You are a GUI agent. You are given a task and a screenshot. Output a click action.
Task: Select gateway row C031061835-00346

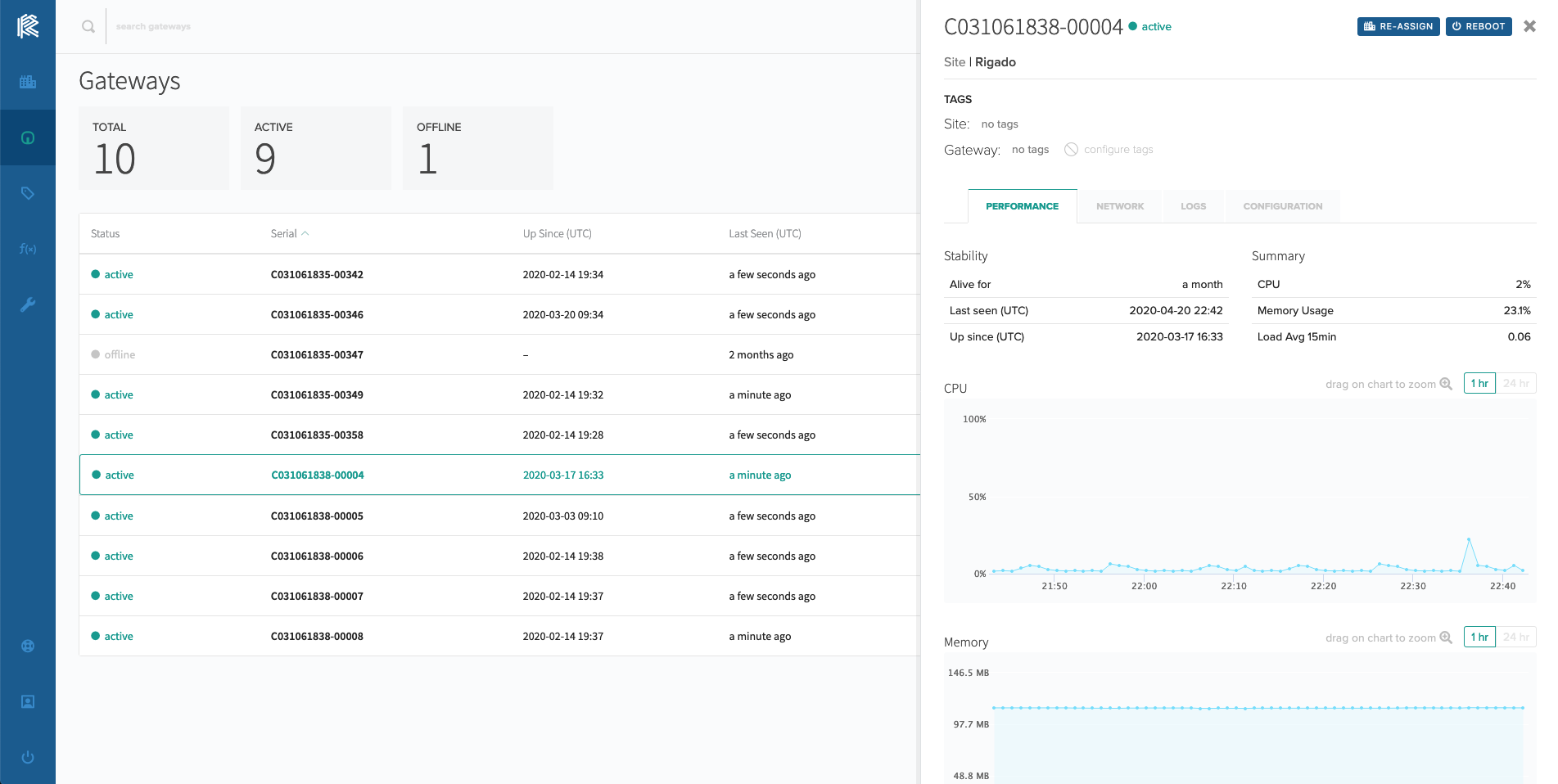click(x=499, y=314)
